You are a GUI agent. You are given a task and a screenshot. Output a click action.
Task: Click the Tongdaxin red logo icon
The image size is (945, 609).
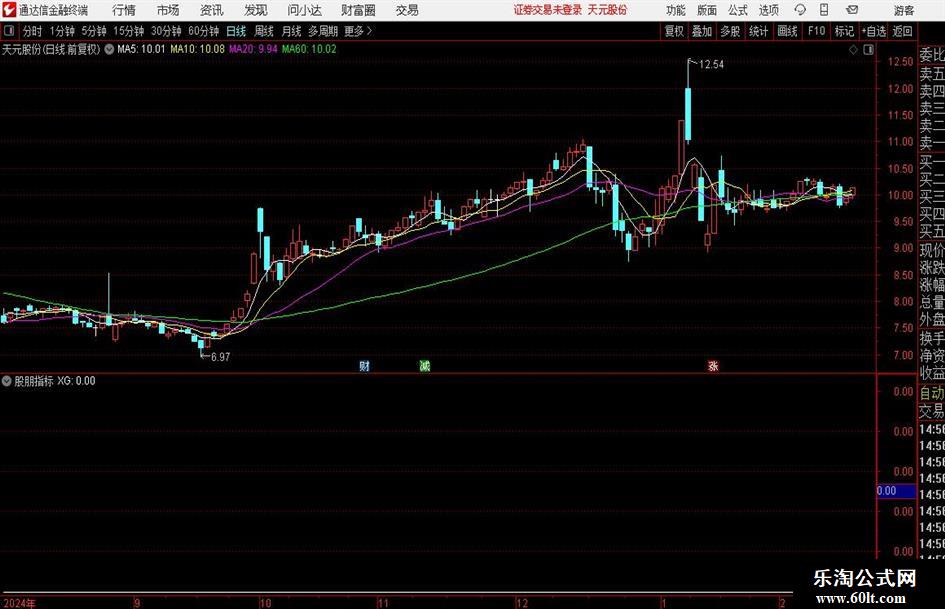tap(9, 10)
